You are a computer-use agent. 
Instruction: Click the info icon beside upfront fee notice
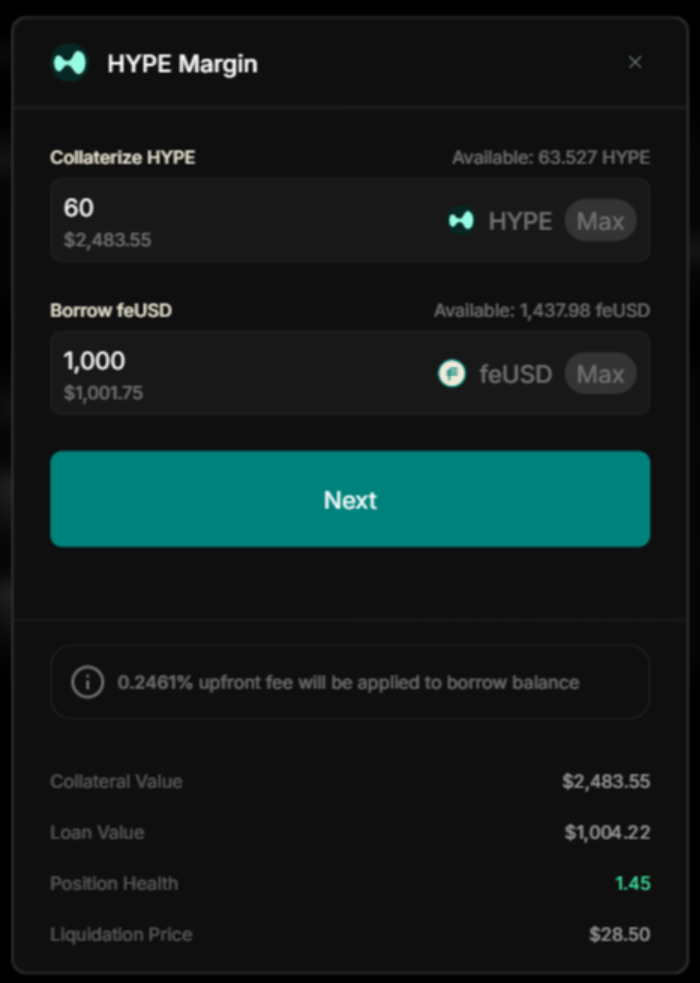click(x=88, y=681)
